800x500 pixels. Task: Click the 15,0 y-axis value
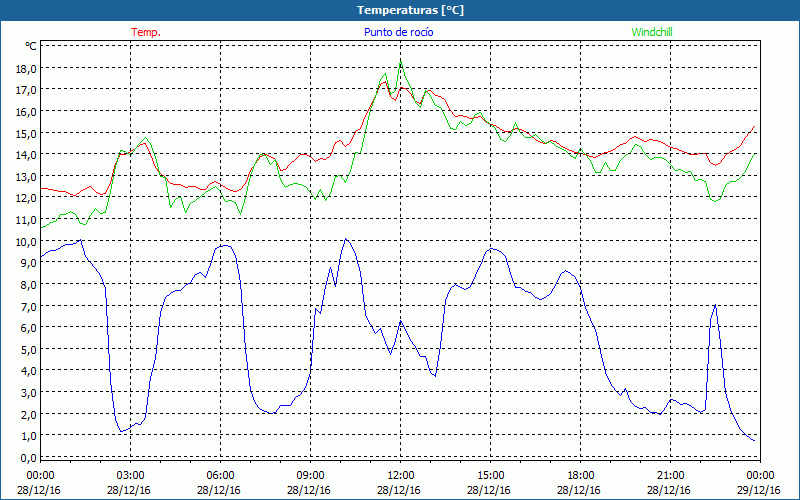pos(28,134)
